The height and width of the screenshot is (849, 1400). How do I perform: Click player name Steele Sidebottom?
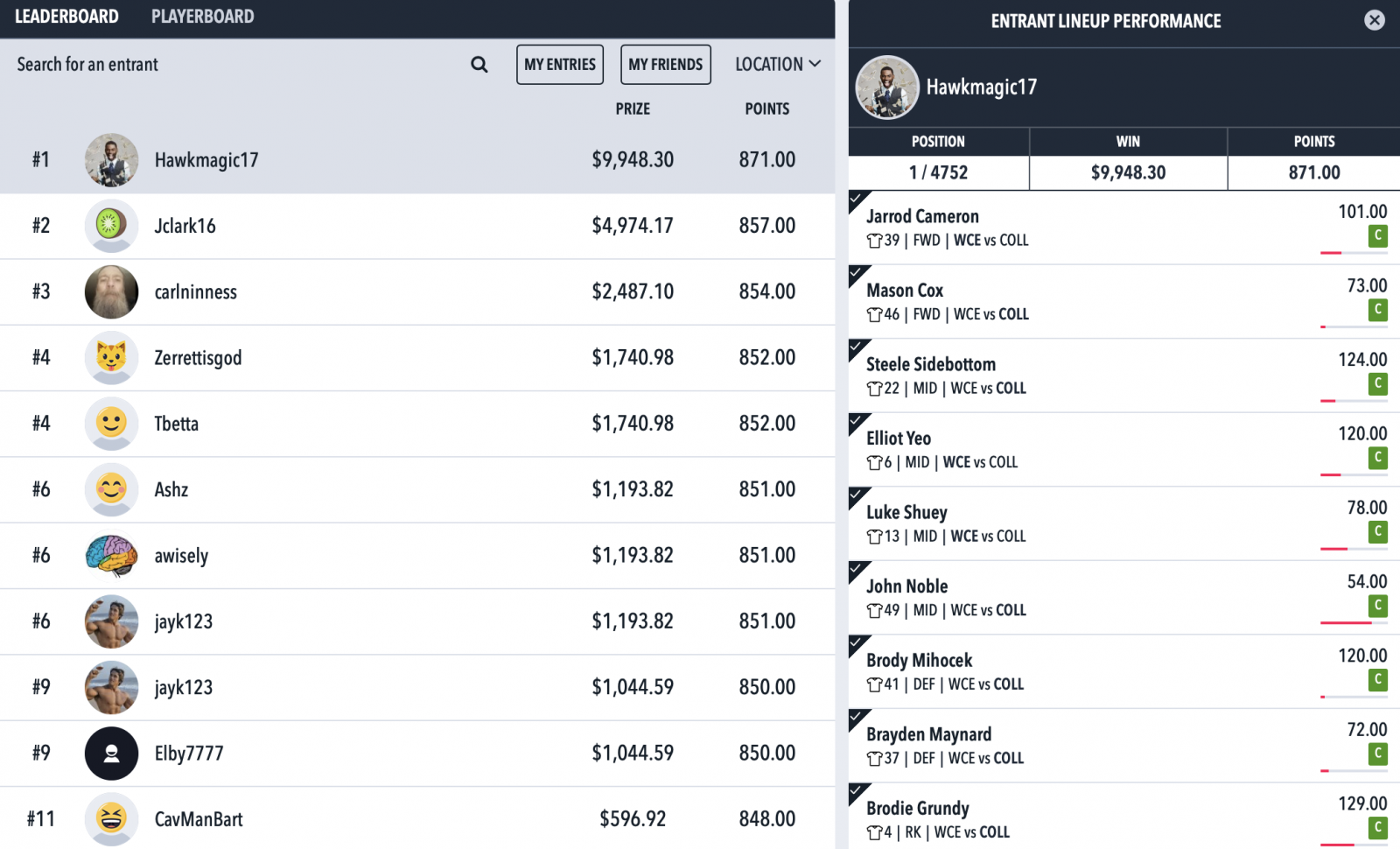point(931,364)
